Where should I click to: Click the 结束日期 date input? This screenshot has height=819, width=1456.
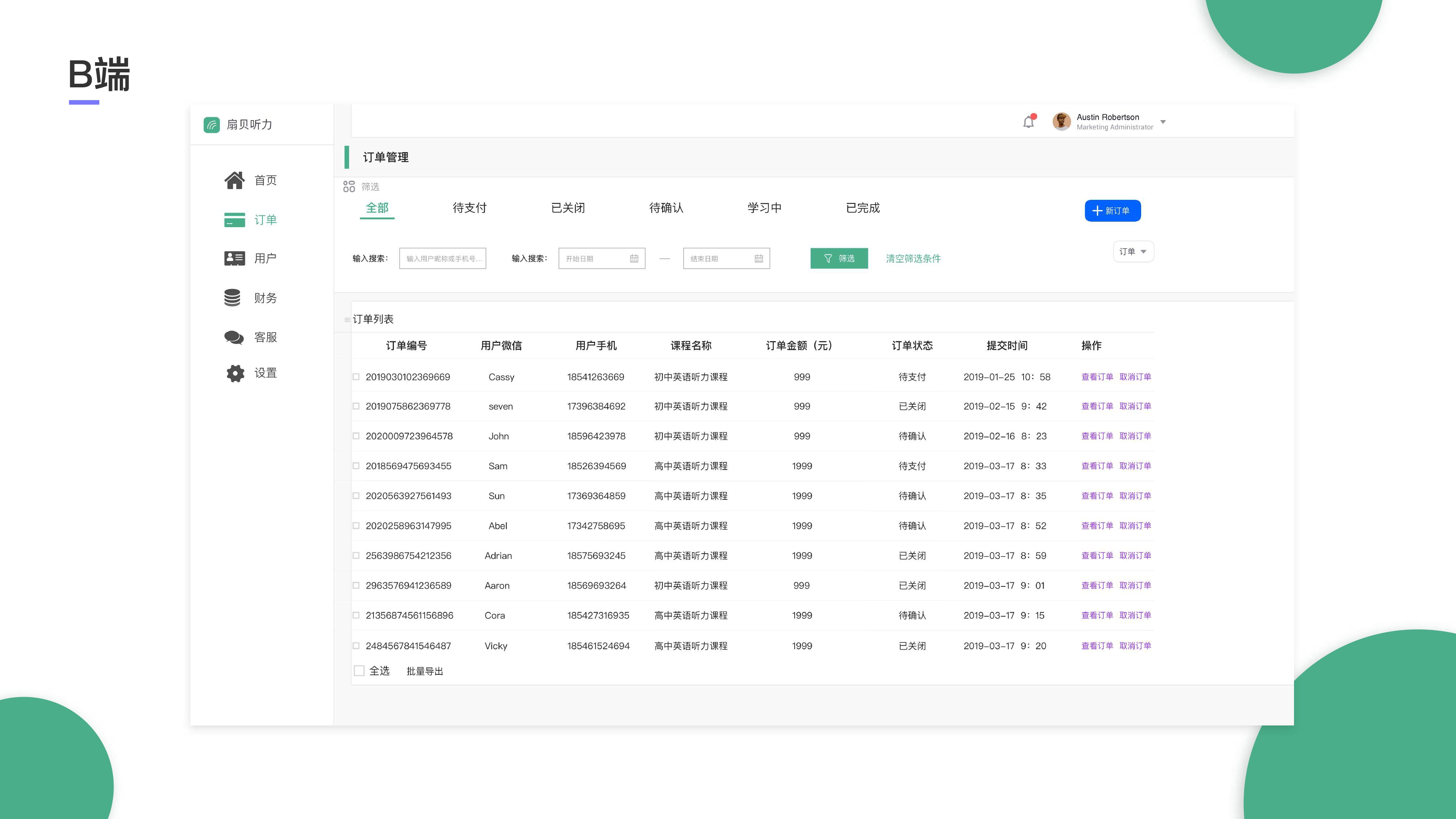tap(726, 258)
